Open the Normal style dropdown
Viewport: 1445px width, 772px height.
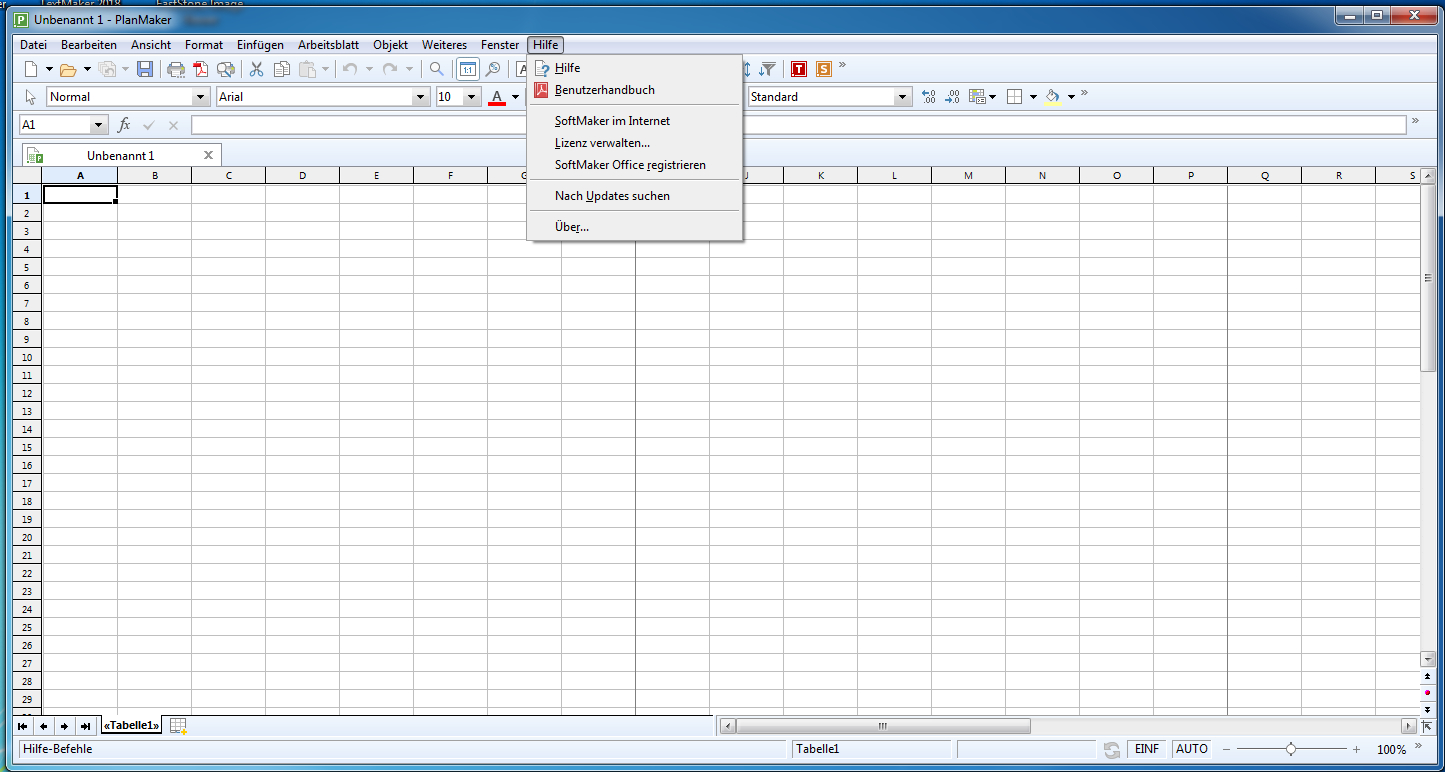(x=199, y=97)
